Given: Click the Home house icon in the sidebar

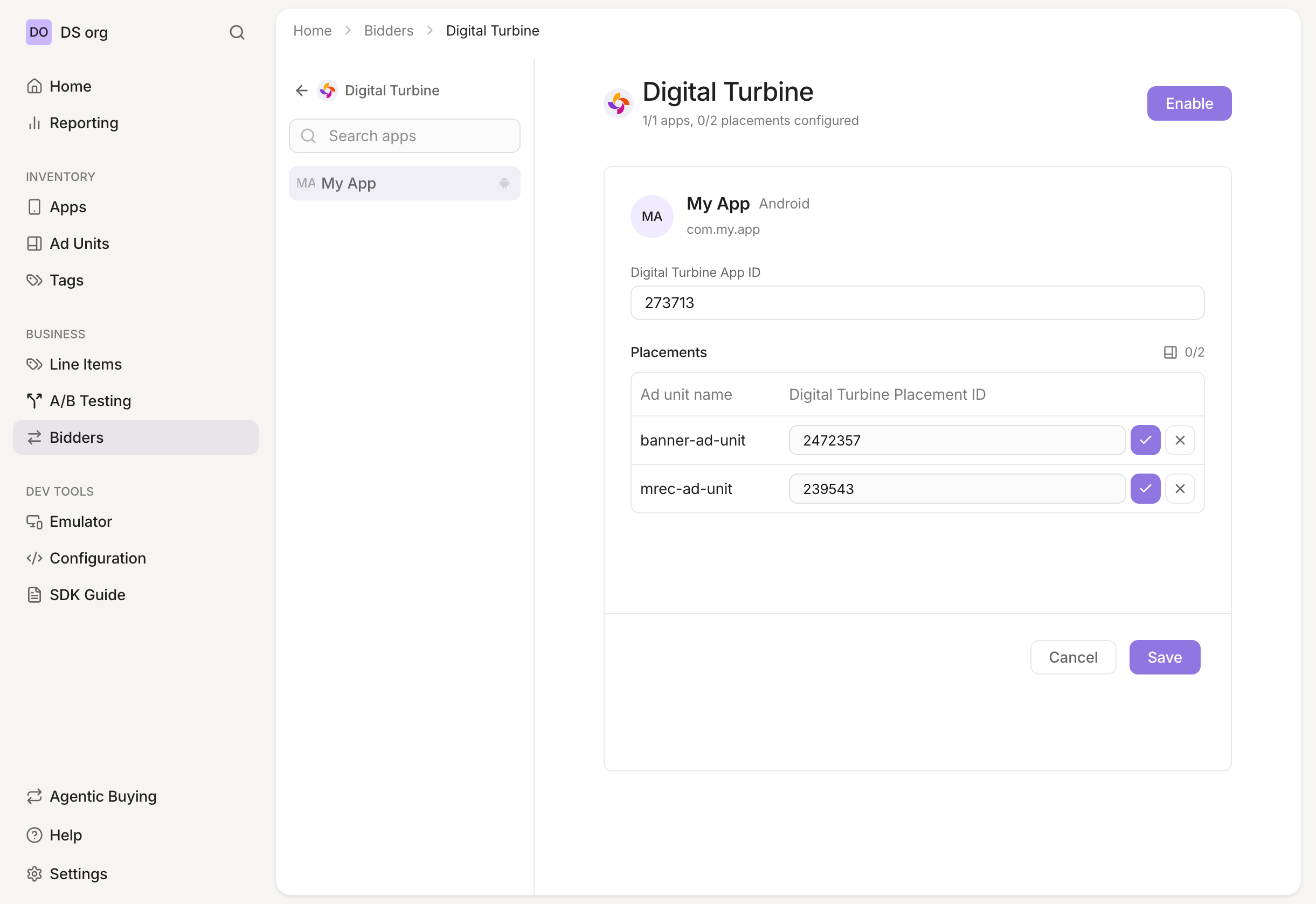Looking at the screenshot, I should click(34, 86).
